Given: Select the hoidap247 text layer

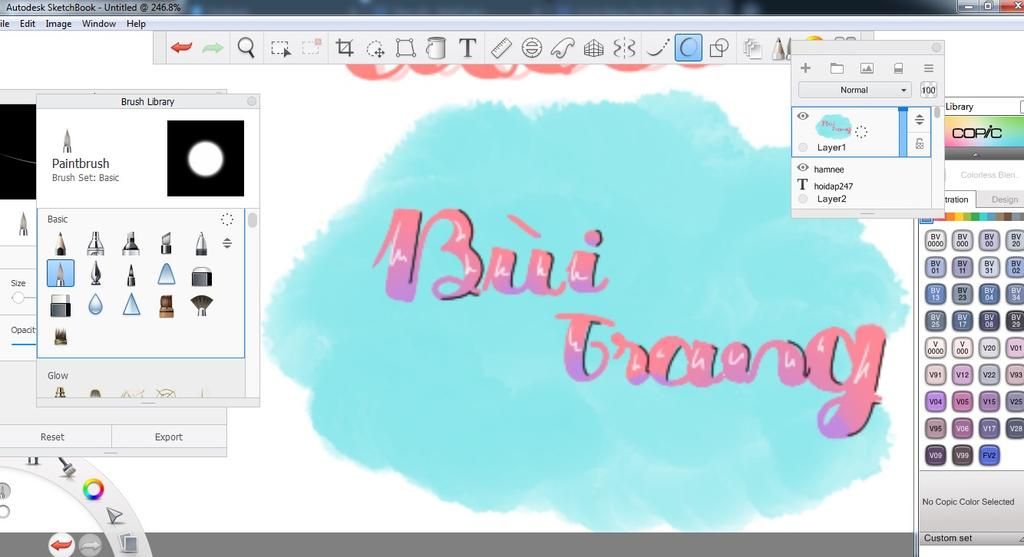Looking at the screenshot, I should point(833,186).
